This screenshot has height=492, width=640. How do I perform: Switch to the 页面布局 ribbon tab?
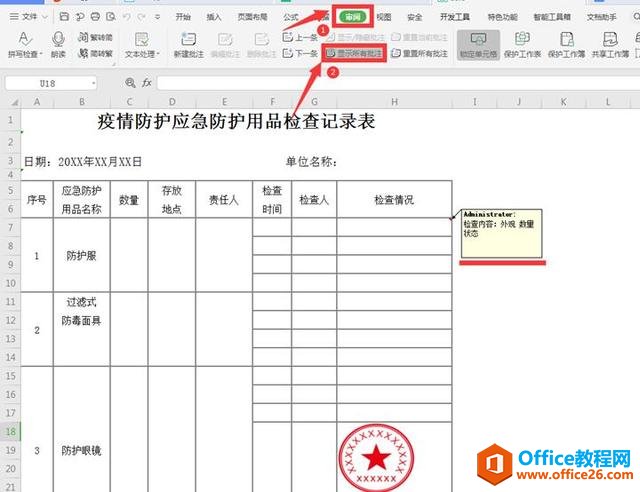[252, 17]
